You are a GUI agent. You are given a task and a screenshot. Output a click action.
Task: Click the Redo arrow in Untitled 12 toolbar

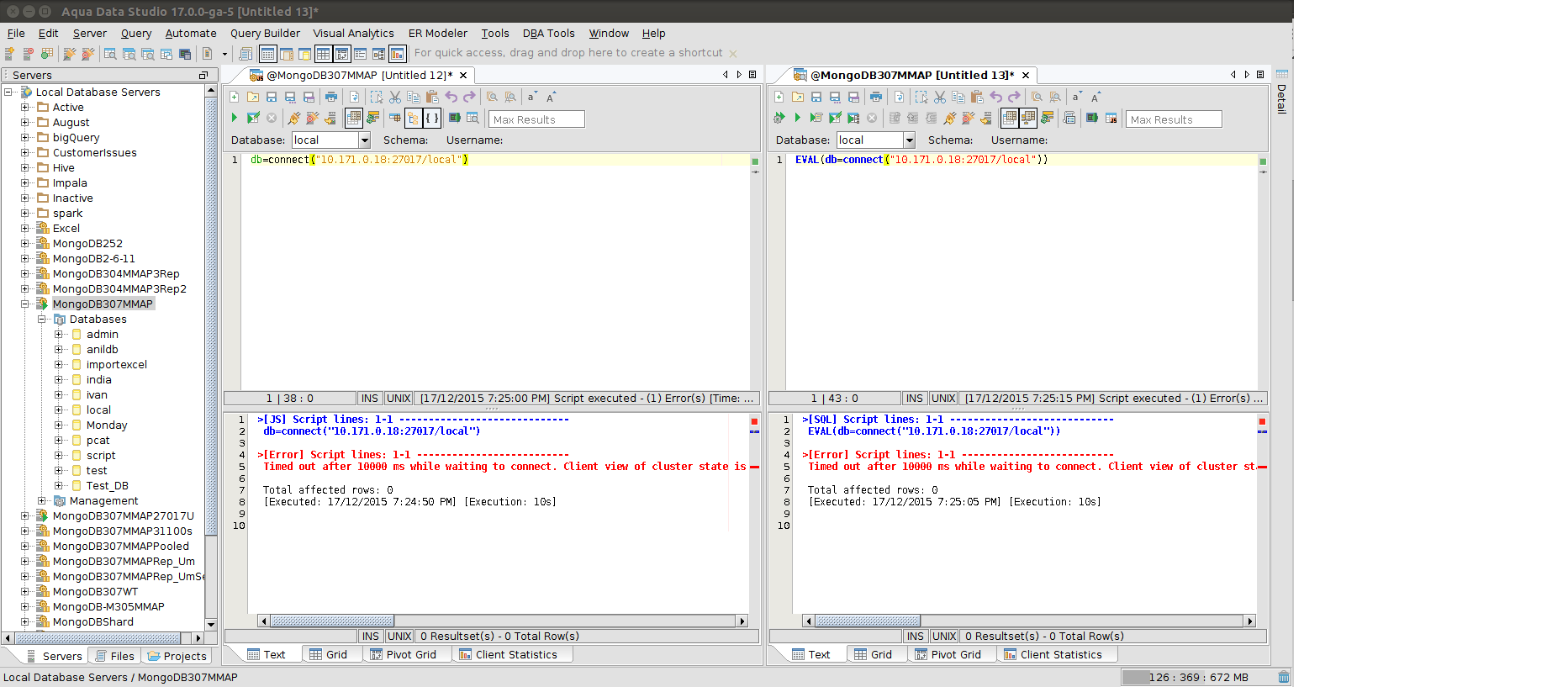[469, 98]
